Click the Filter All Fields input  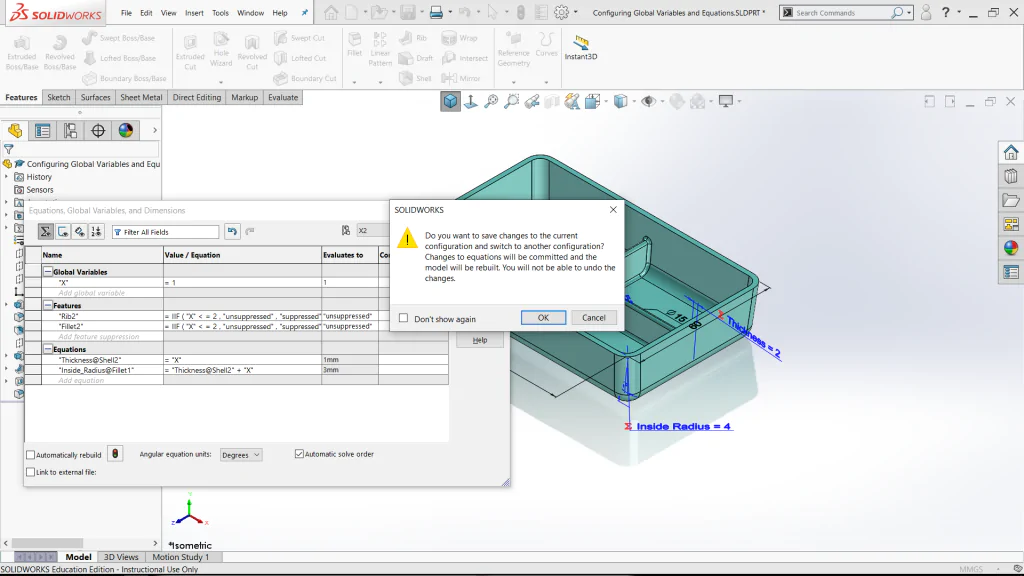[165, 232]
